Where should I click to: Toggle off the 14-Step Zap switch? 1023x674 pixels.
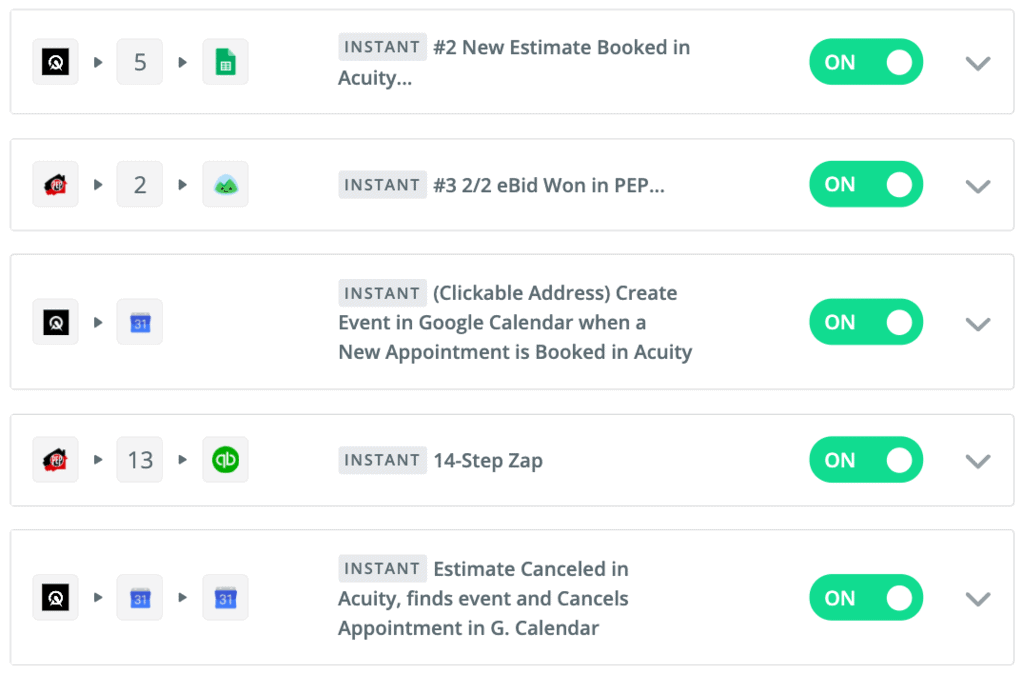coord(866,459)
